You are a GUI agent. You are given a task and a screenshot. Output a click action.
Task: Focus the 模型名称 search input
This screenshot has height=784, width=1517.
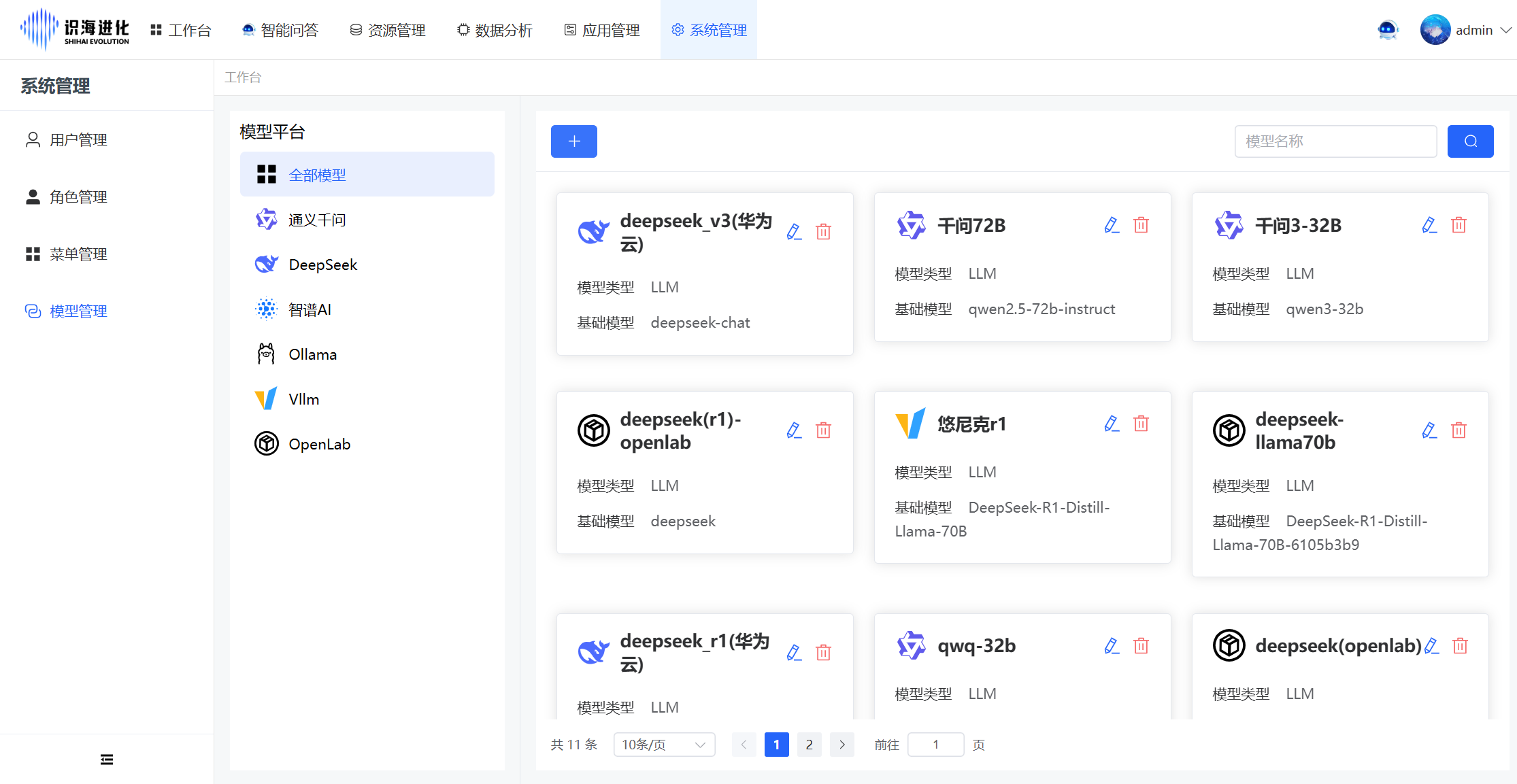point(1335,141)
